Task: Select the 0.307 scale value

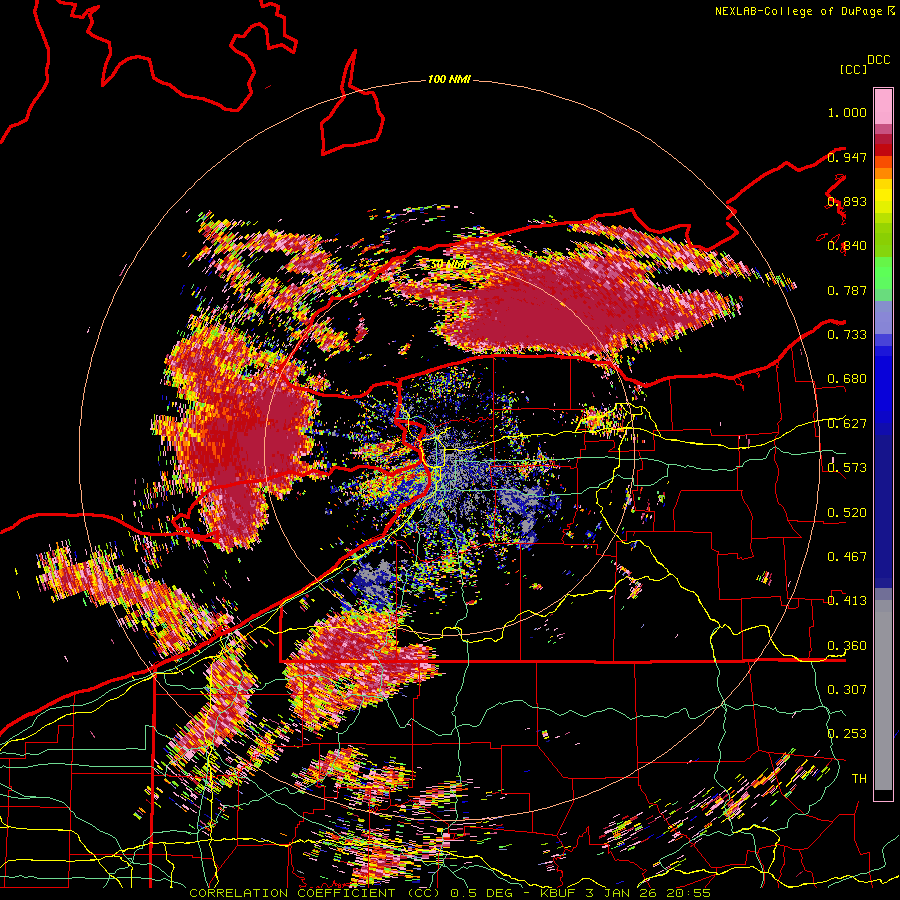Action: click(x=847, y=690)
